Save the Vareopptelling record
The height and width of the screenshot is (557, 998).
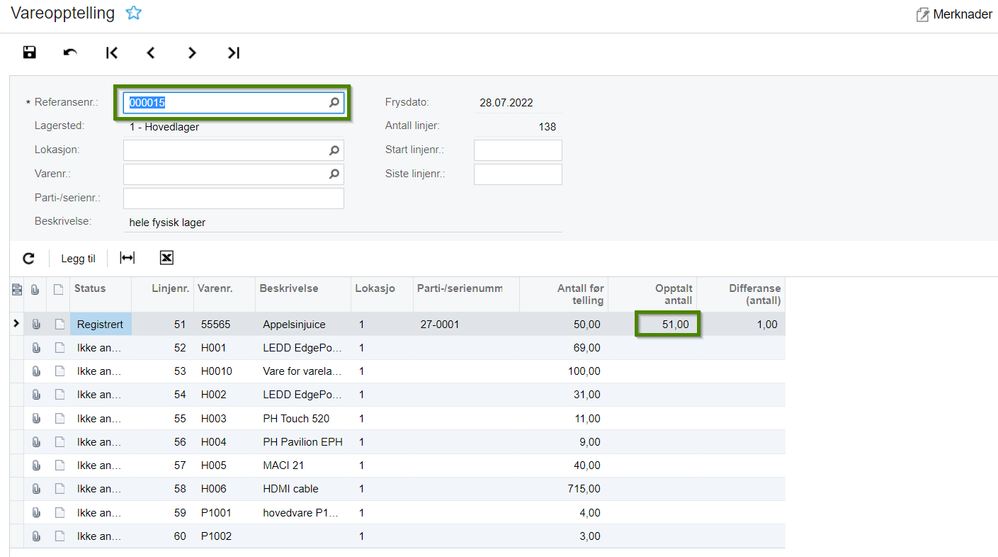[29, 52]
